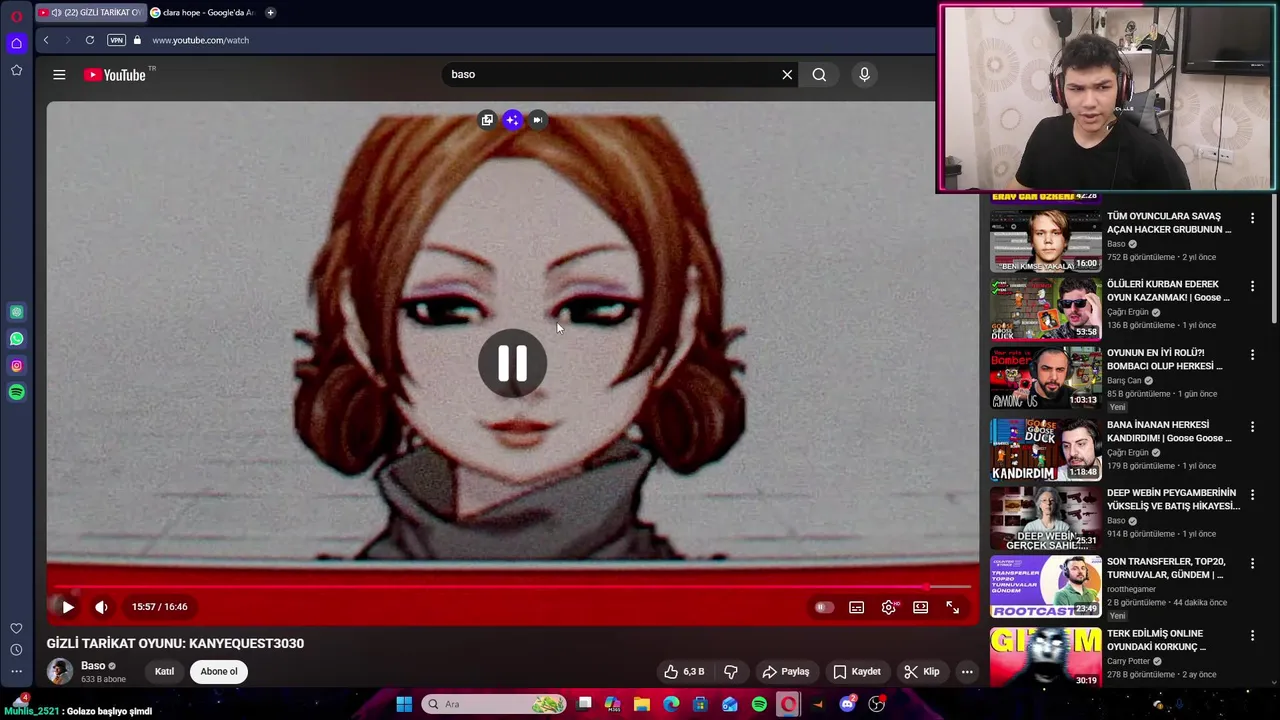
Task: Open the picture-in-picture pop-out icon above video
Action: [487, 120]
